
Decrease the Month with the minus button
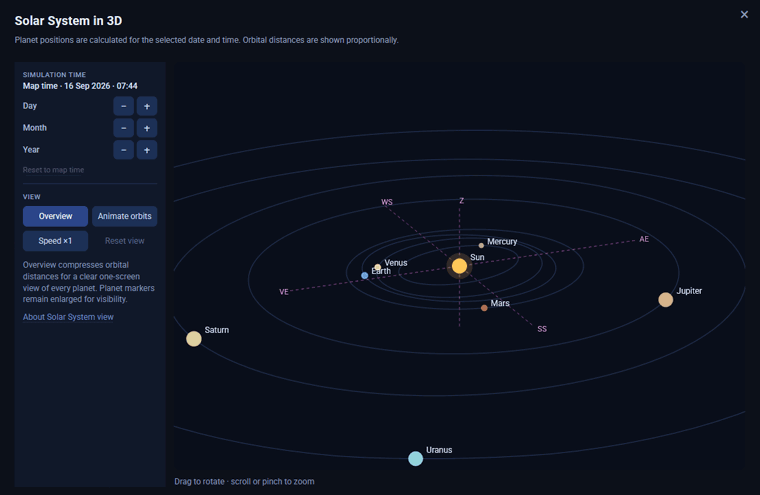(x=124, y=128)
